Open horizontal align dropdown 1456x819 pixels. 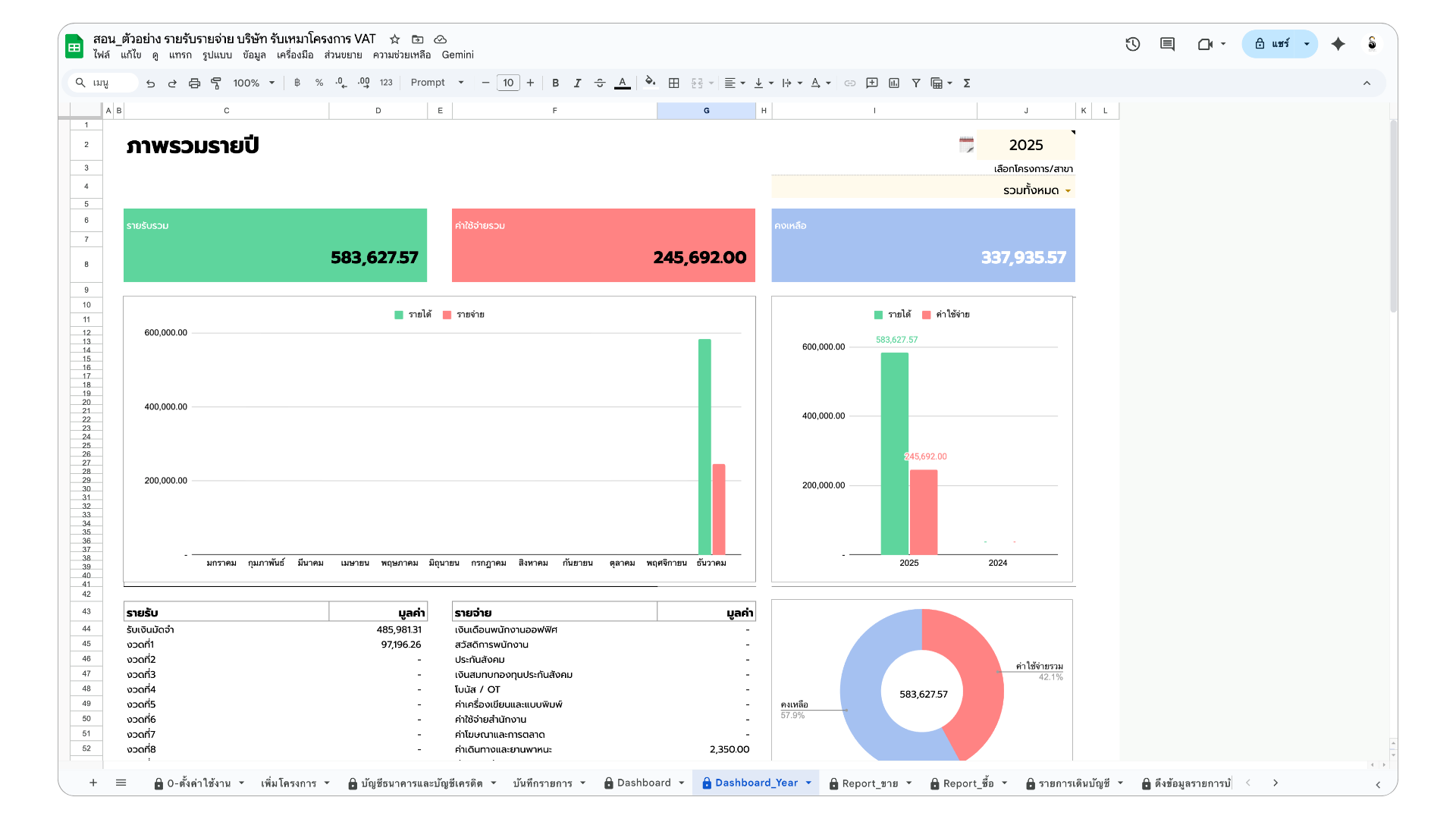click(x=734, y=83)
